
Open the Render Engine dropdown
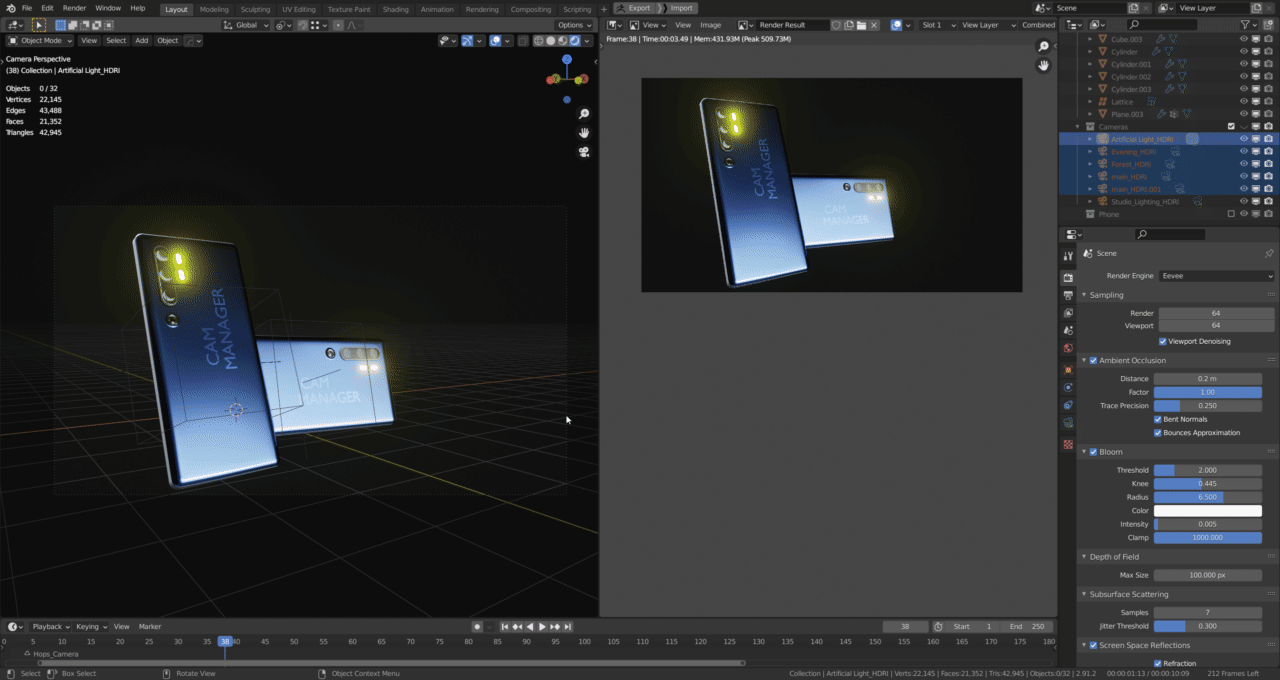pyautogui.click(x=1216, y=276)
